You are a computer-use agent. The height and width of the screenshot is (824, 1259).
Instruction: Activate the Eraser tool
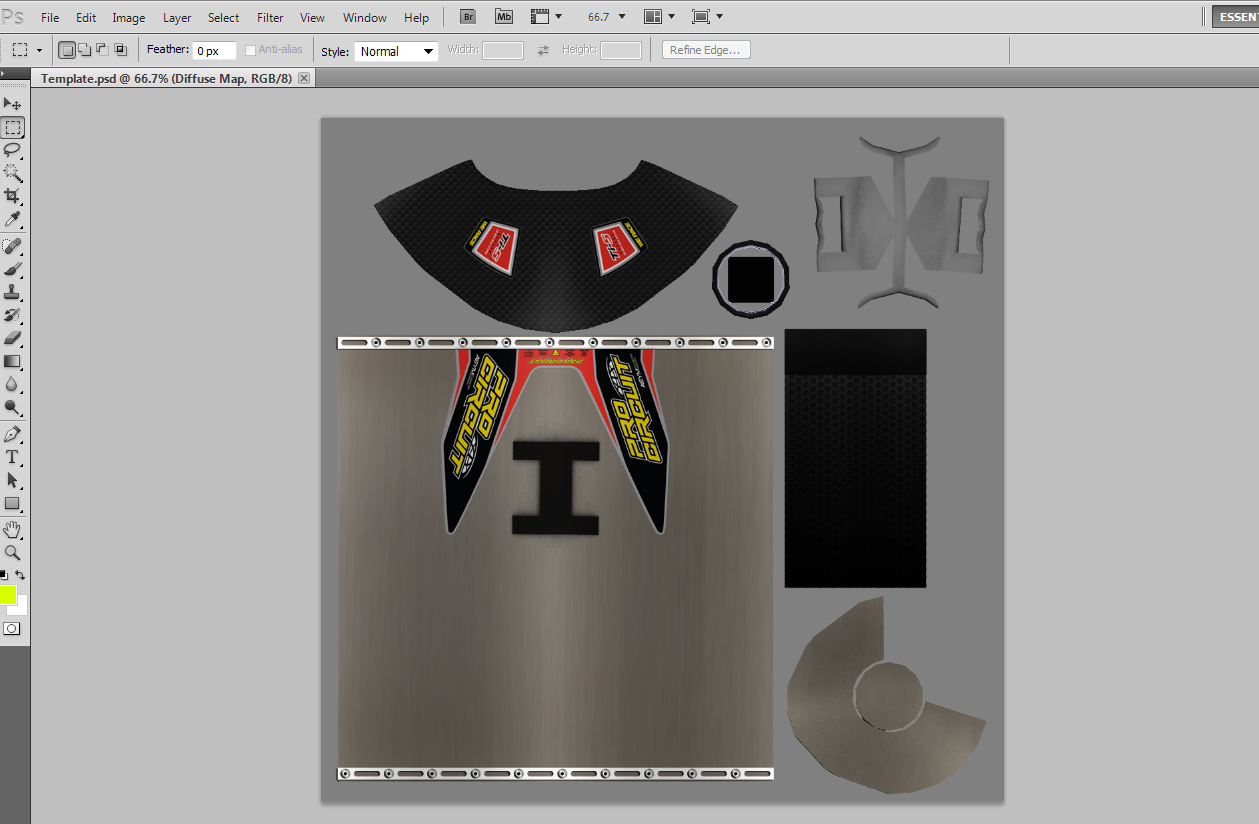pos(12,338)
